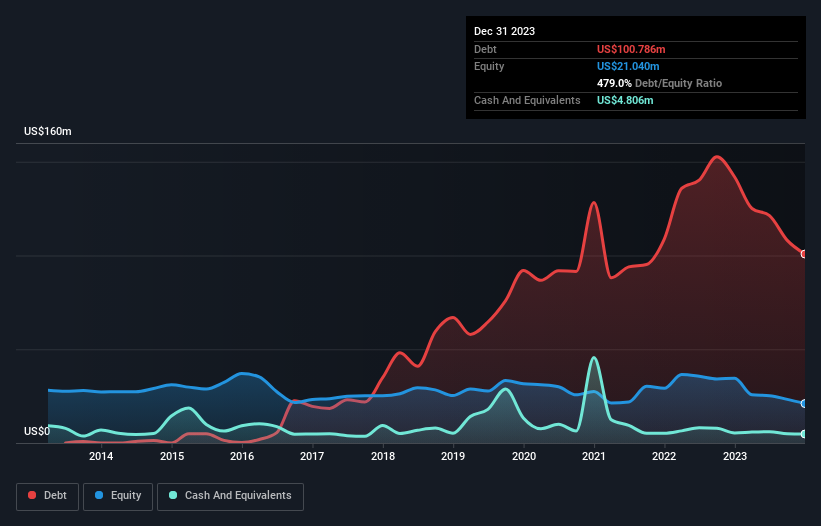821x526 pixels.
Task: Toggle the Equity legend button
Action: (x=118, y=496)
